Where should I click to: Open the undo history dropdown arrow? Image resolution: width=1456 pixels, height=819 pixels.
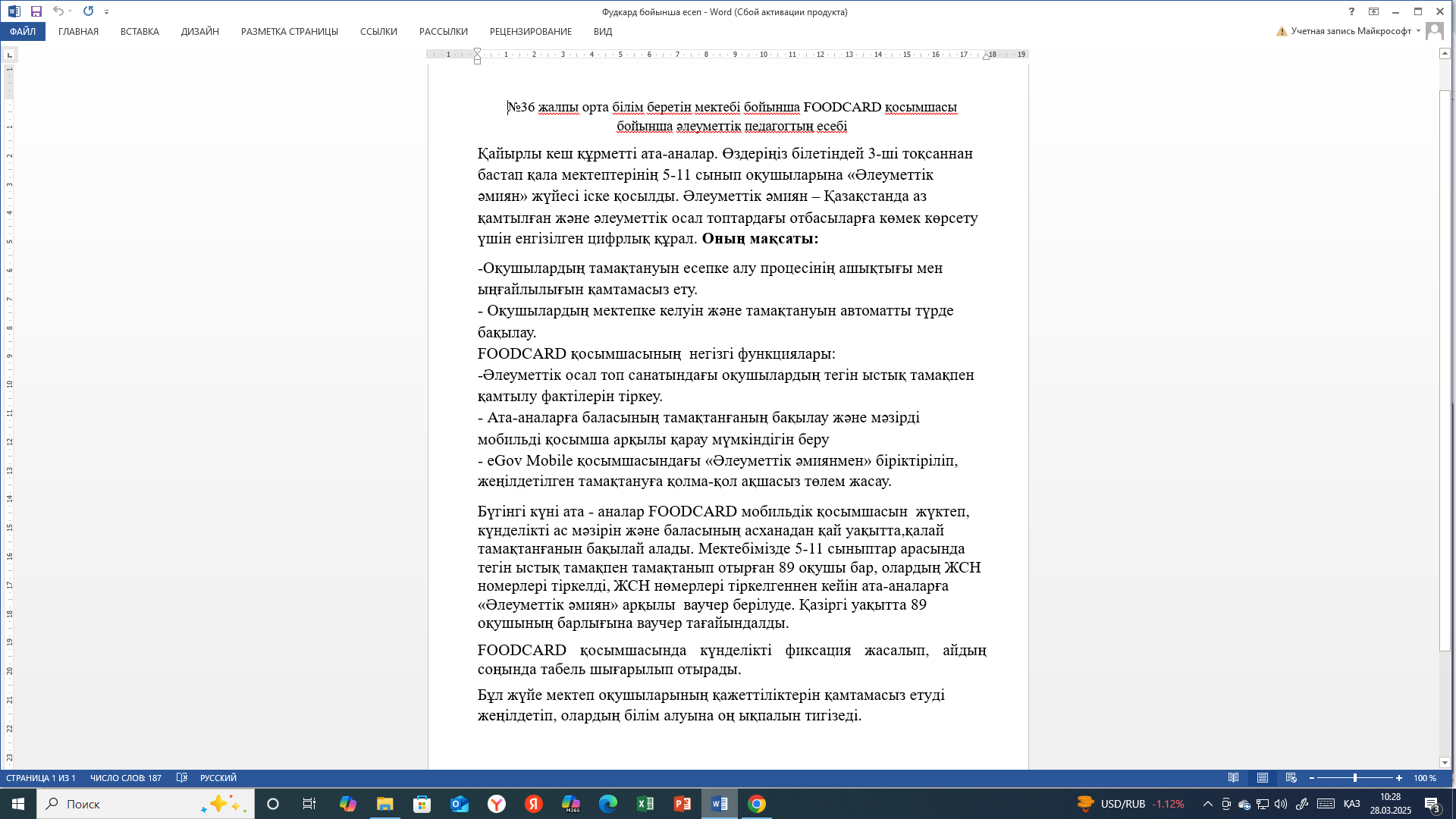point(70,11)
